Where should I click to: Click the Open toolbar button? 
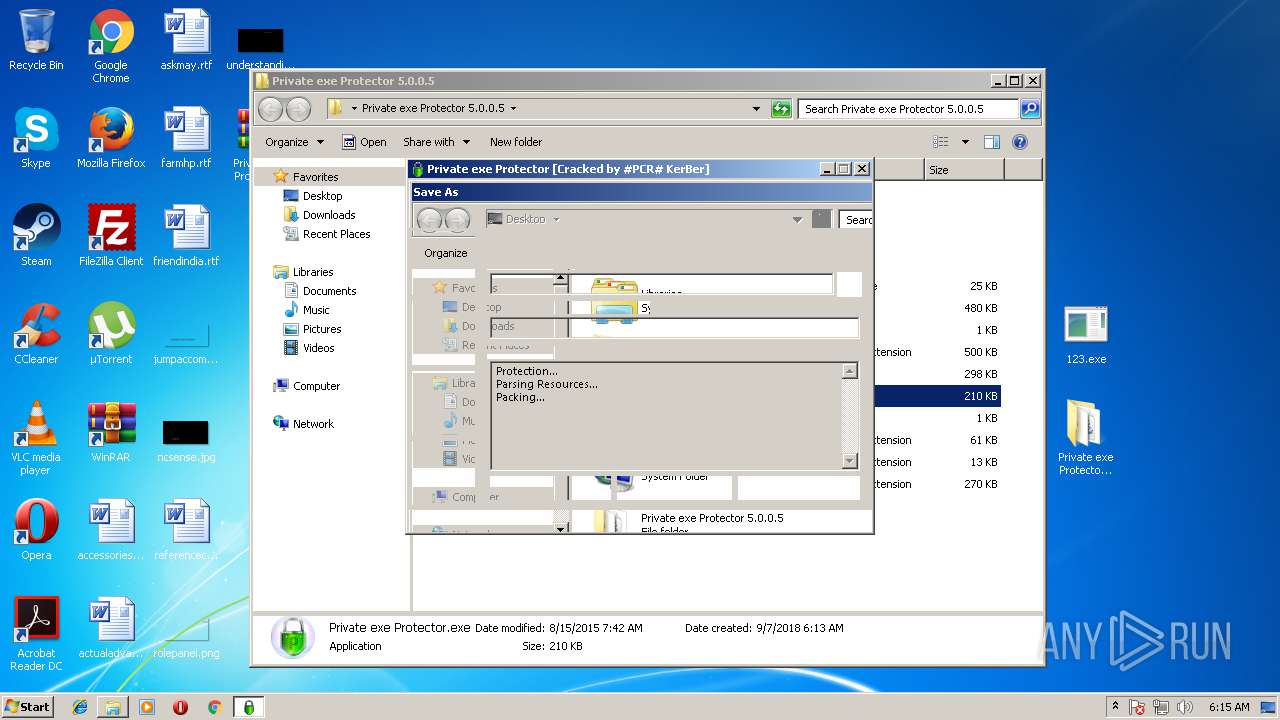tap(364, 142)
